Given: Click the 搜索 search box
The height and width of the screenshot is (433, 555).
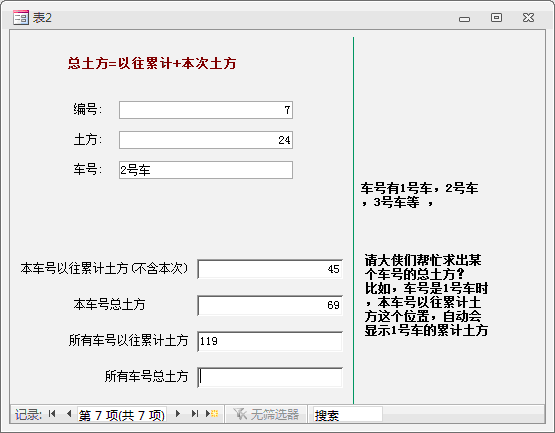Looking at the screenshot, I should pos(348,414).
